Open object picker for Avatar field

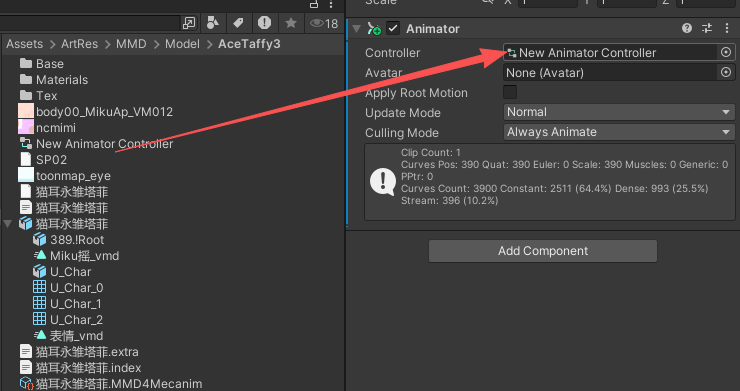[726, 72]
